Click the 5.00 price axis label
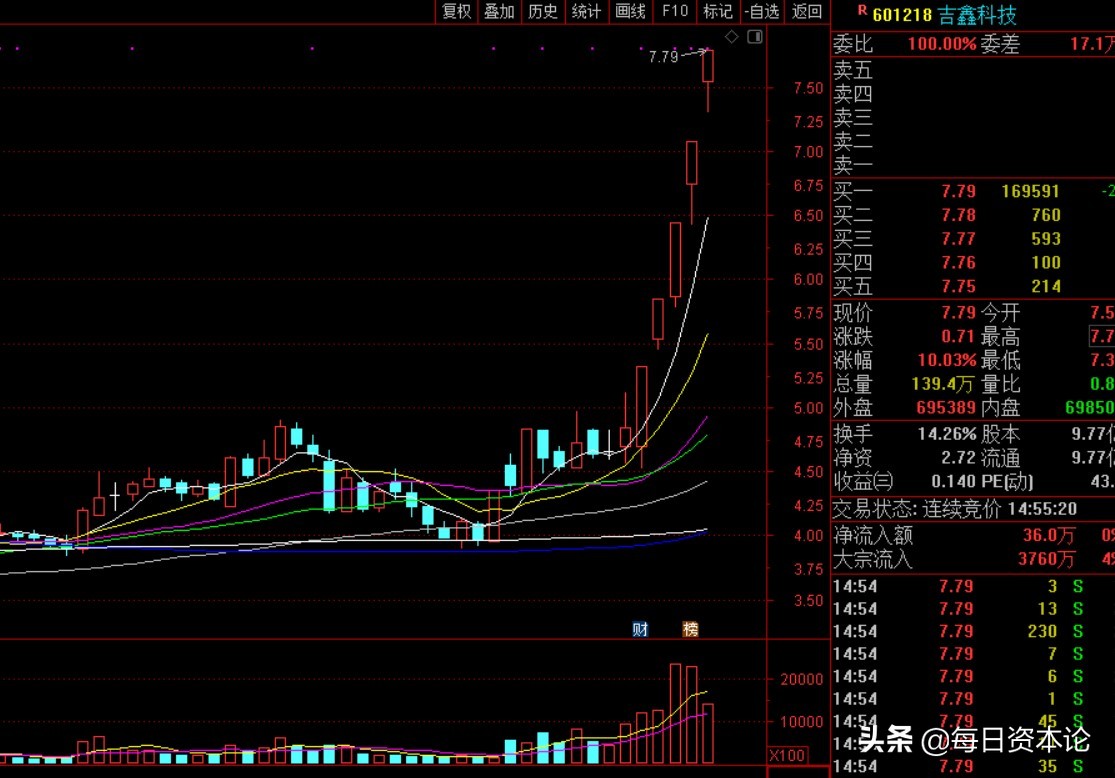The height and width of the screenshot is (778, 1115). (809, 408)
